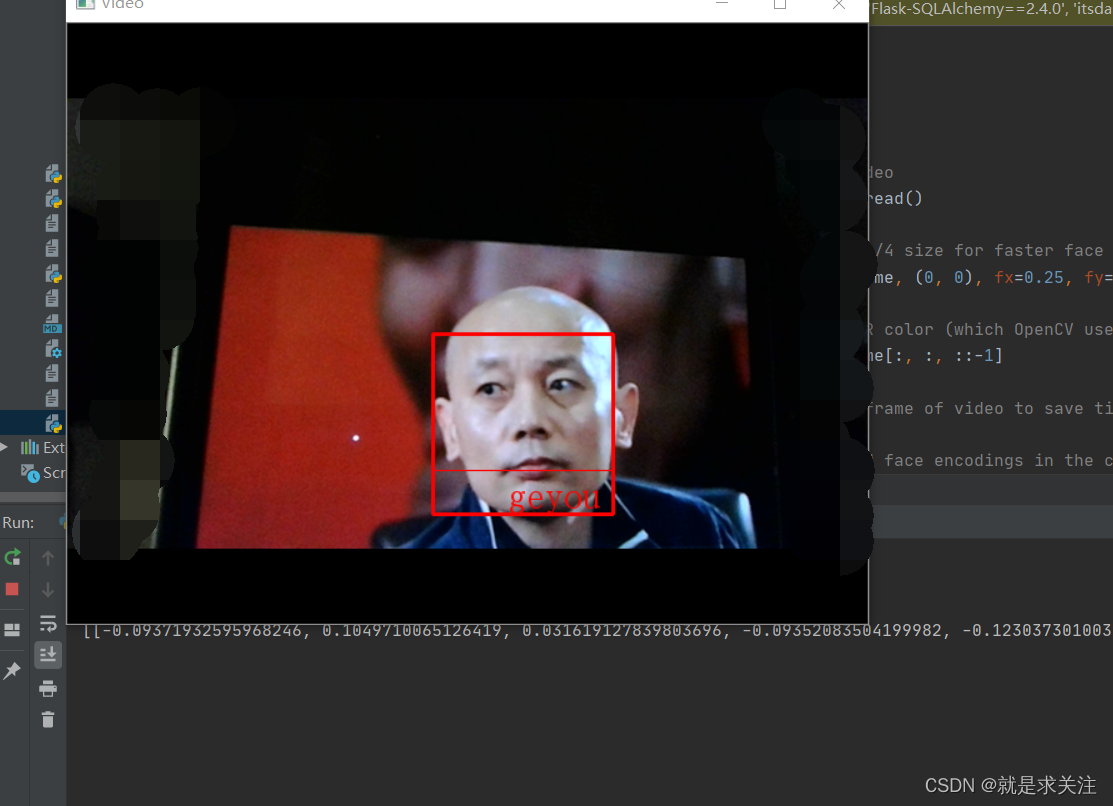The image size is (1113, 806).
Task: Click the Rerun program icon
Action: click(12, 558)
